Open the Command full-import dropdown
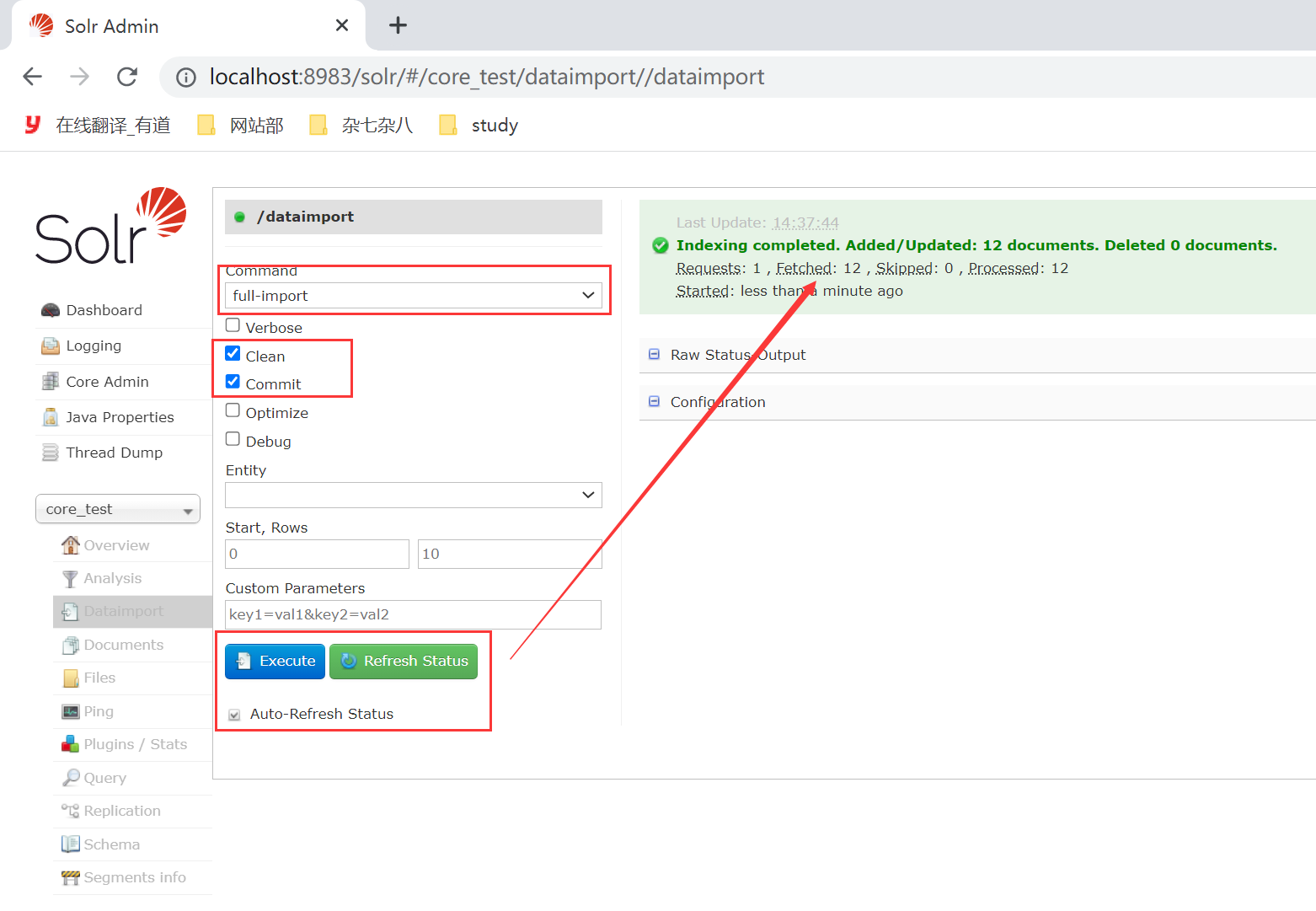The image size is (1316, 911). [414, 296]
